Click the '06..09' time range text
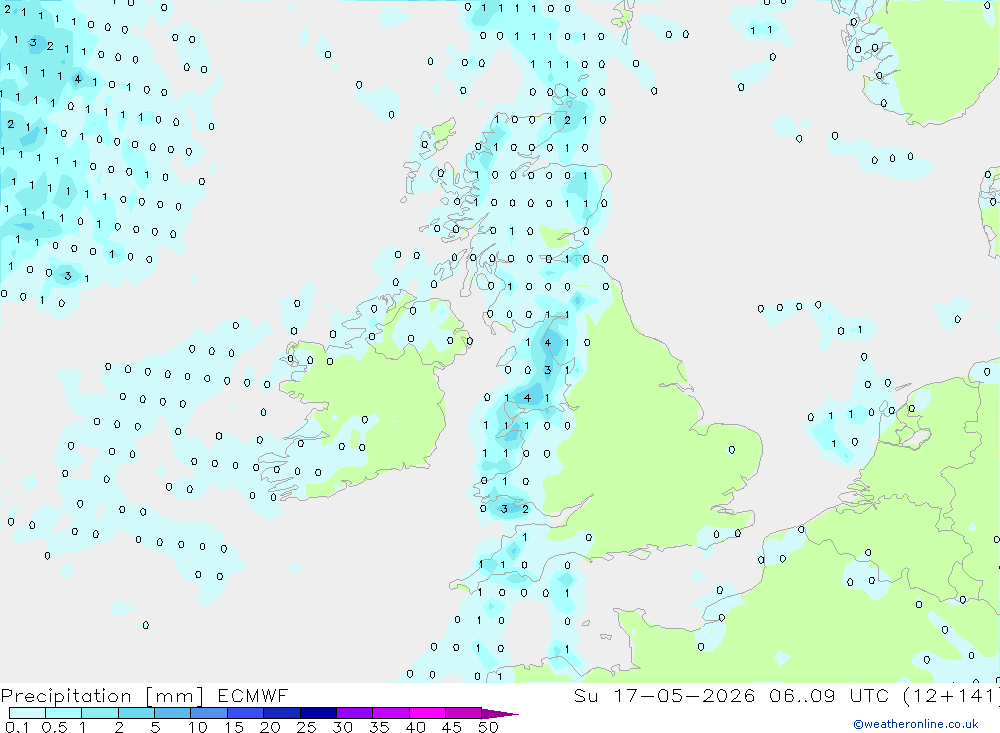This screenshot has height=733, width=1000. [x=802, y=695]
